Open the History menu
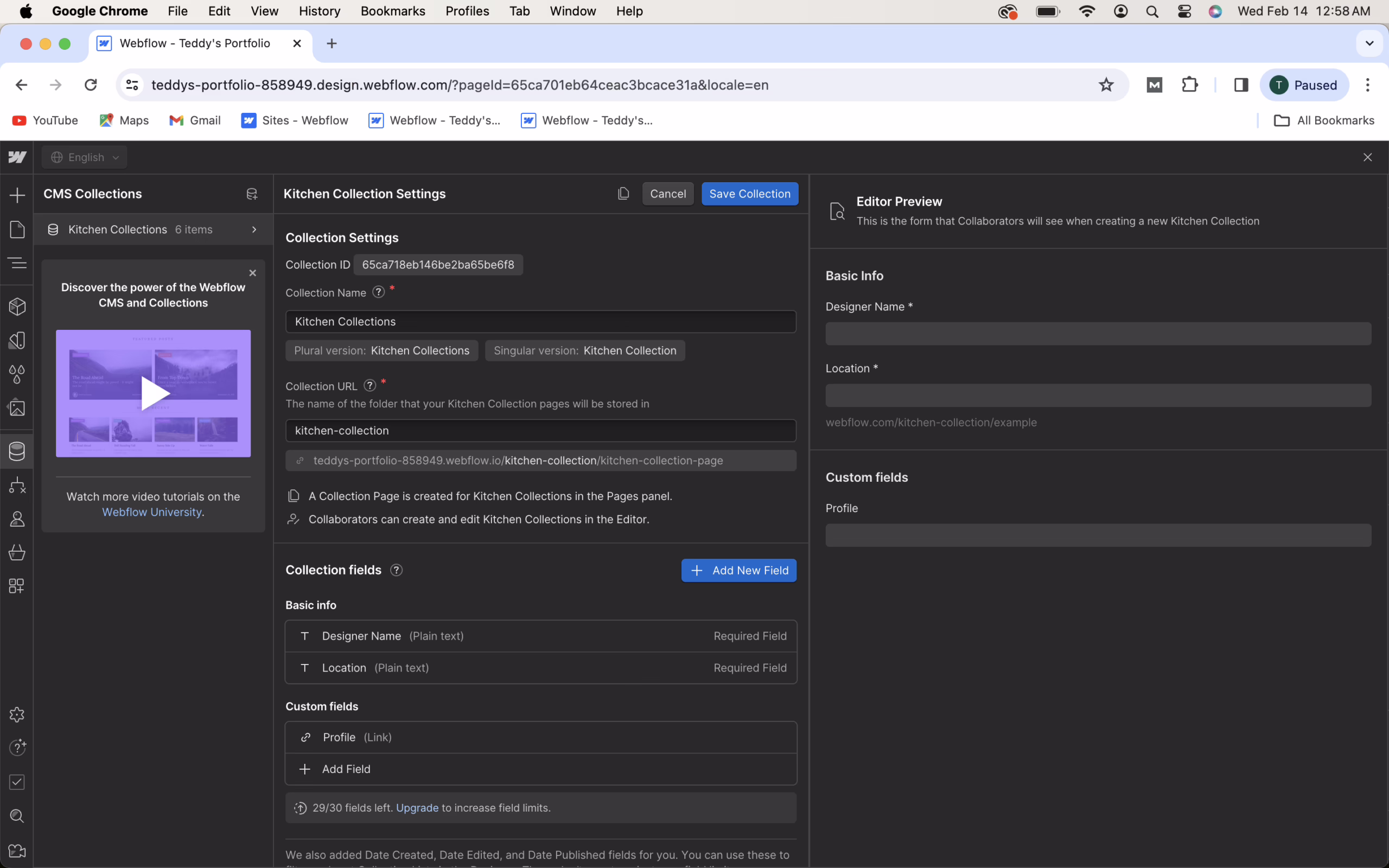1389x868 pixels. (x=319, y=11)
